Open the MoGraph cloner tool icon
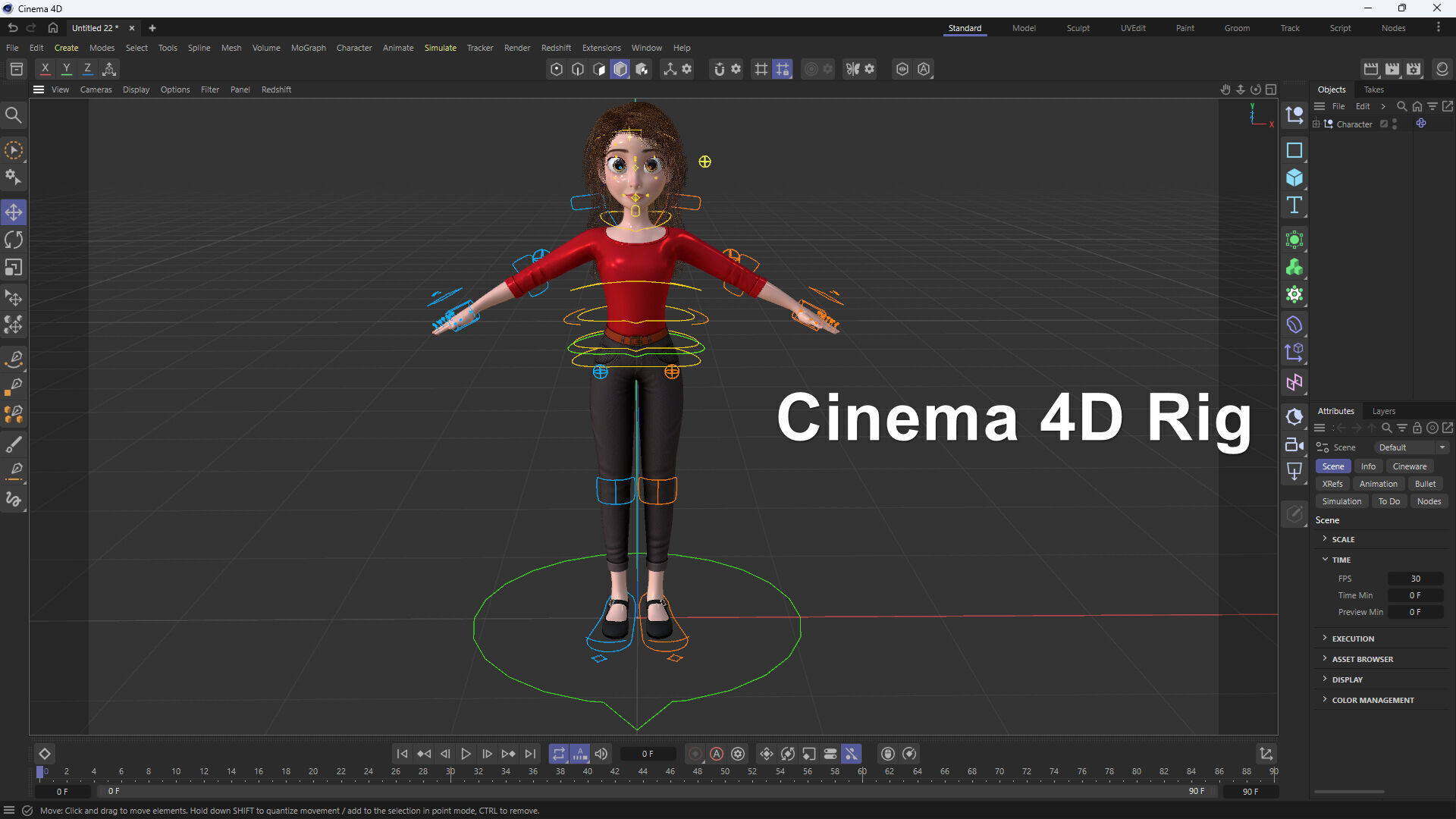This screenshot has width=1456, height=819. 1294,267
